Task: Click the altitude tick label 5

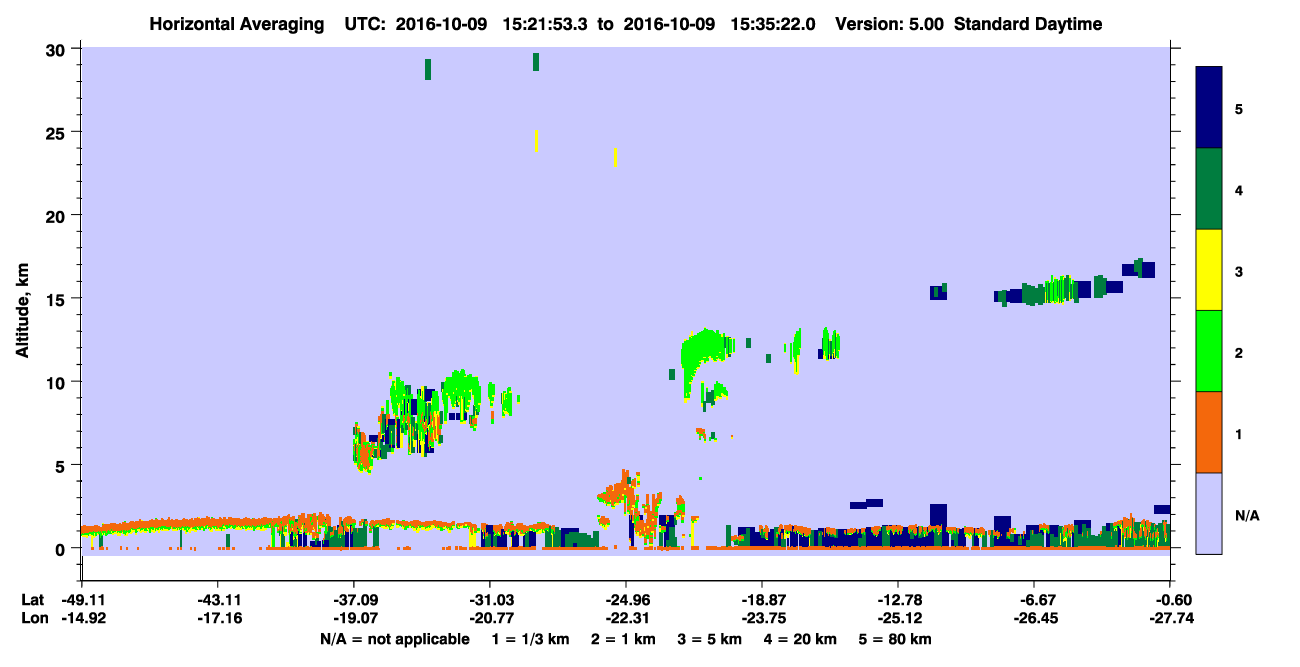Action: 62,465
